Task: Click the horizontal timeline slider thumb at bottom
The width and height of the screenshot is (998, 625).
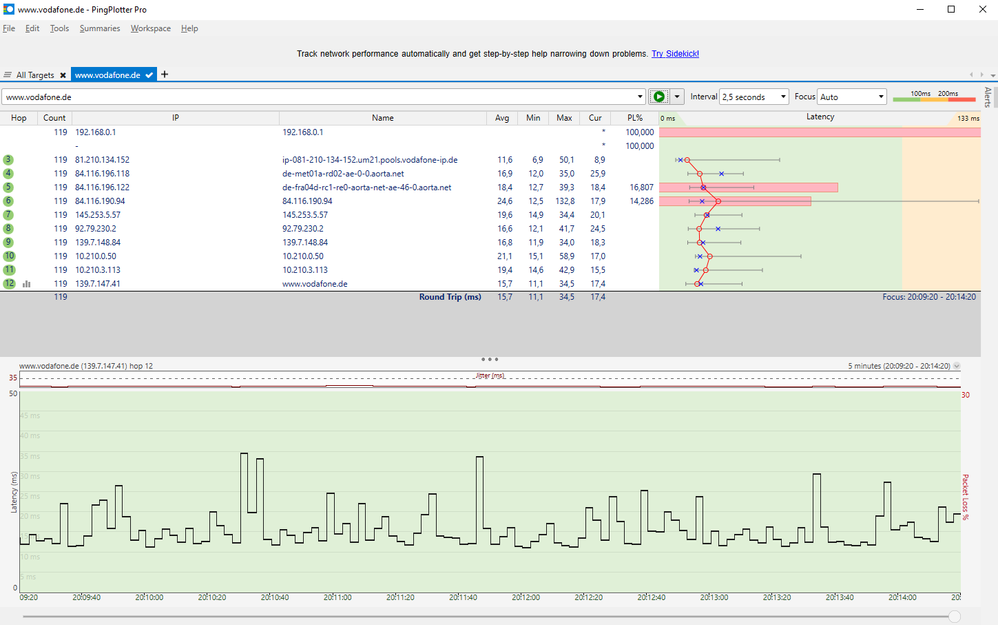Action: pyautogui.click(x=954, y=616)
